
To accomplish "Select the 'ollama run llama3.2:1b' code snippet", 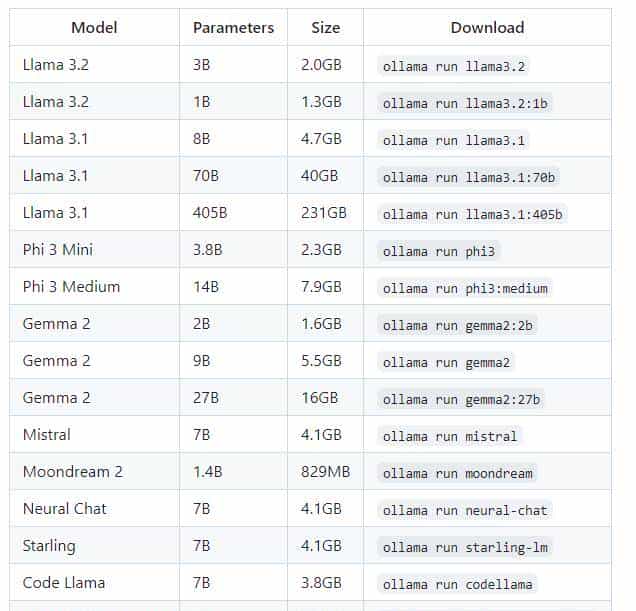I will pyautogui.click(x=465, y=103).
